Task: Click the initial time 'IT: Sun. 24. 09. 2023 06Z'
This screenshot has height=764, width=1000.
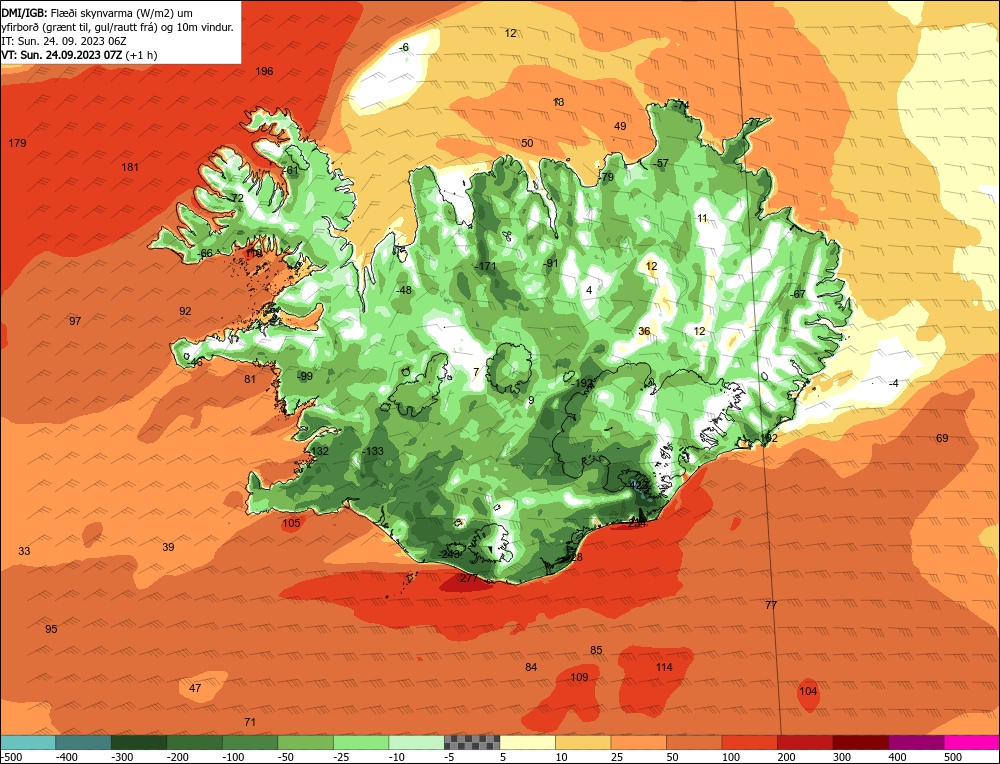Action: (64, 41)
